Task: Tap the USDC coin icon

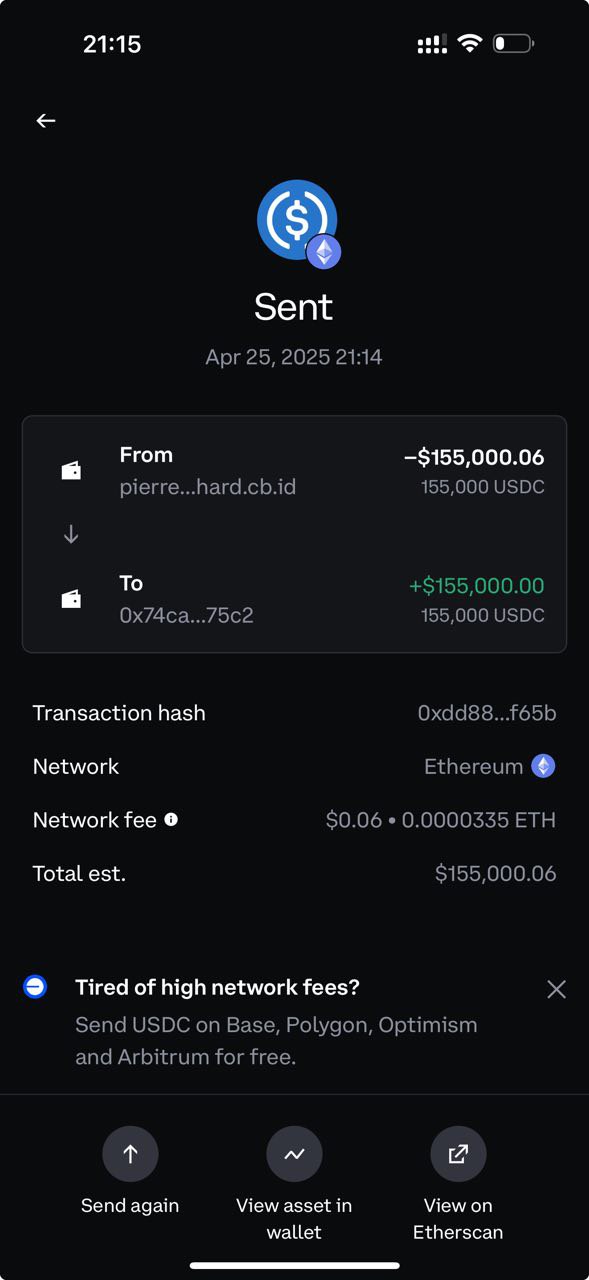Action: pyautogui.click(x=296, y=220)
